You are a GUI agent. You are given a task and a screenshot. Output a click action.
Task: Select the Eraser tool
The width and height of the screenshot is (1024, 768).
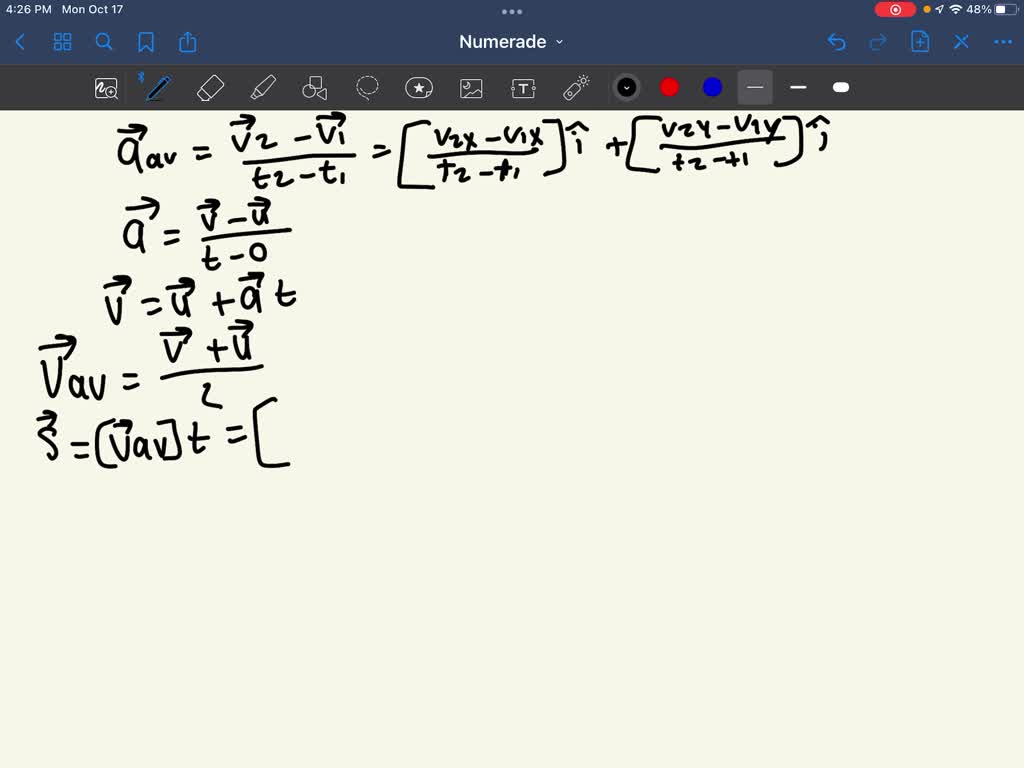[211, 87]
